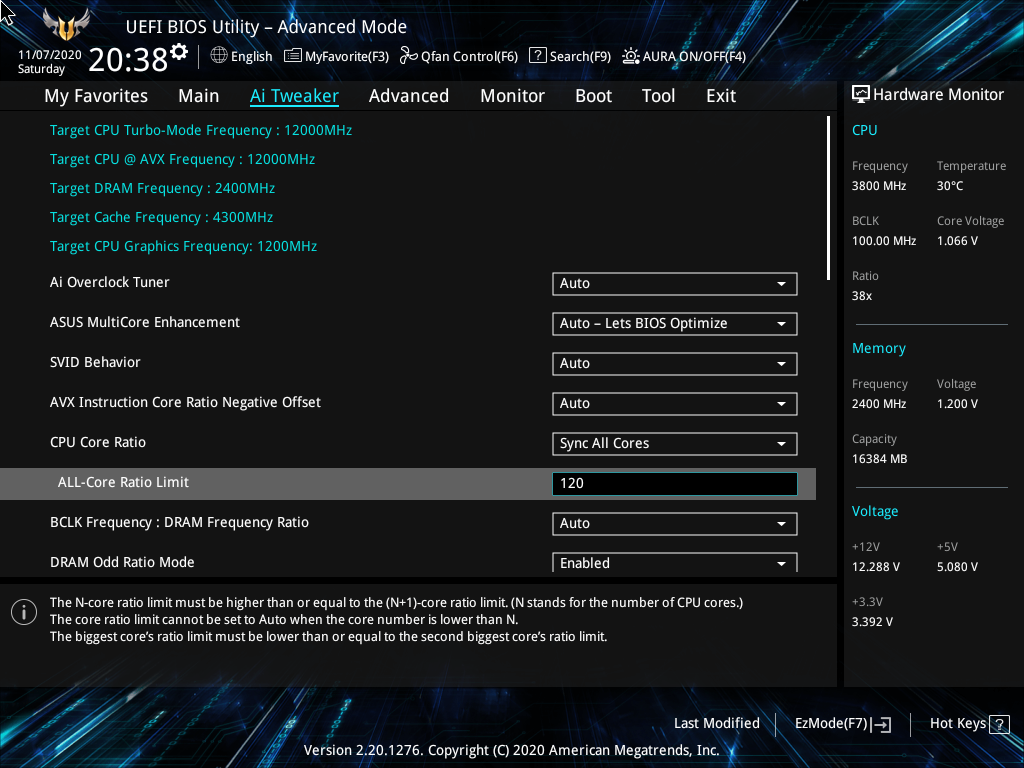The width and height of the screenshot is (1024, 768).
Task: Open the Monitor tab
Action: [513, 96]
